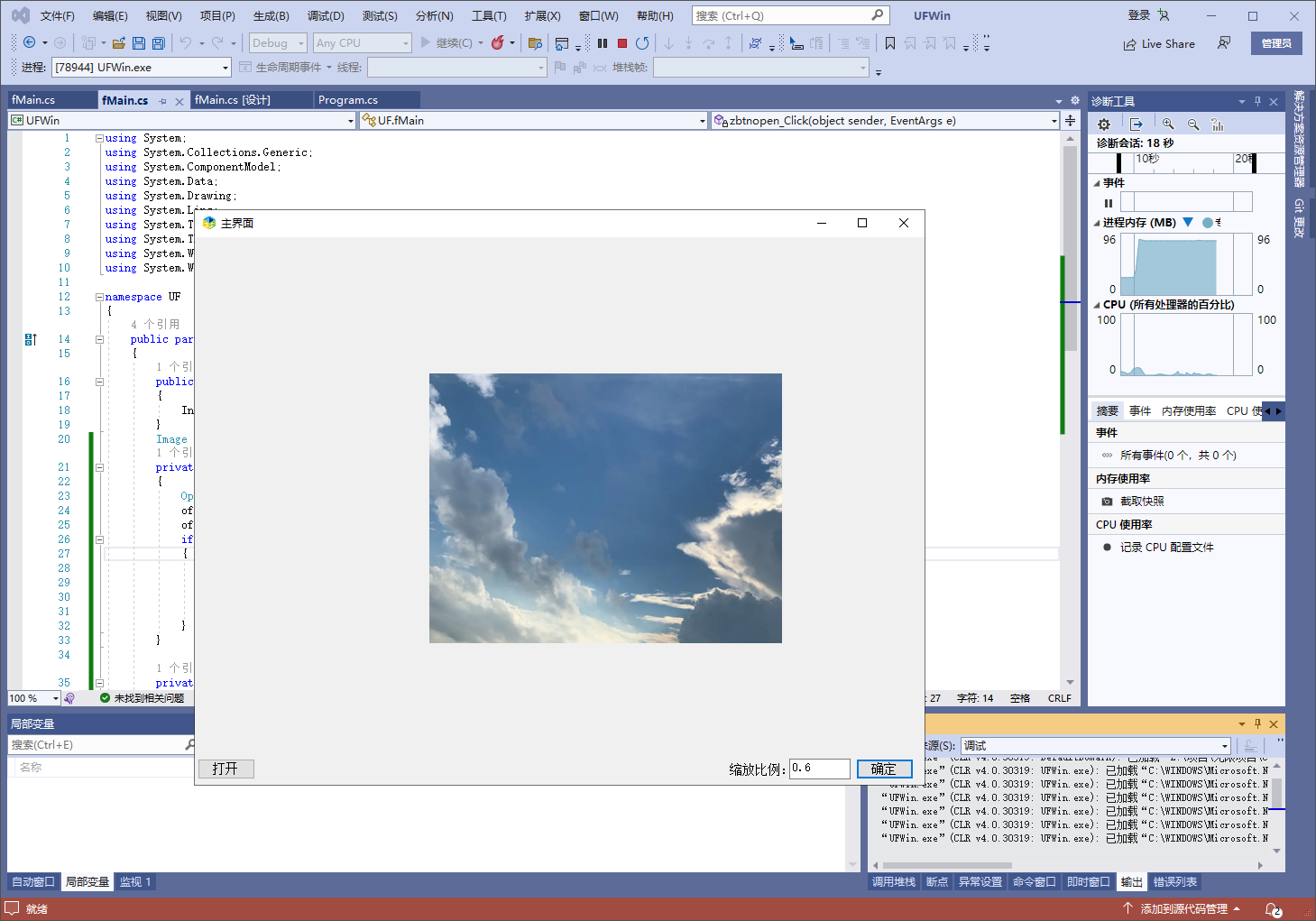Screen dimensions: 1316x921
Task: Open 解决方案资源管理器 side tab
Action: coord(1299,138)
